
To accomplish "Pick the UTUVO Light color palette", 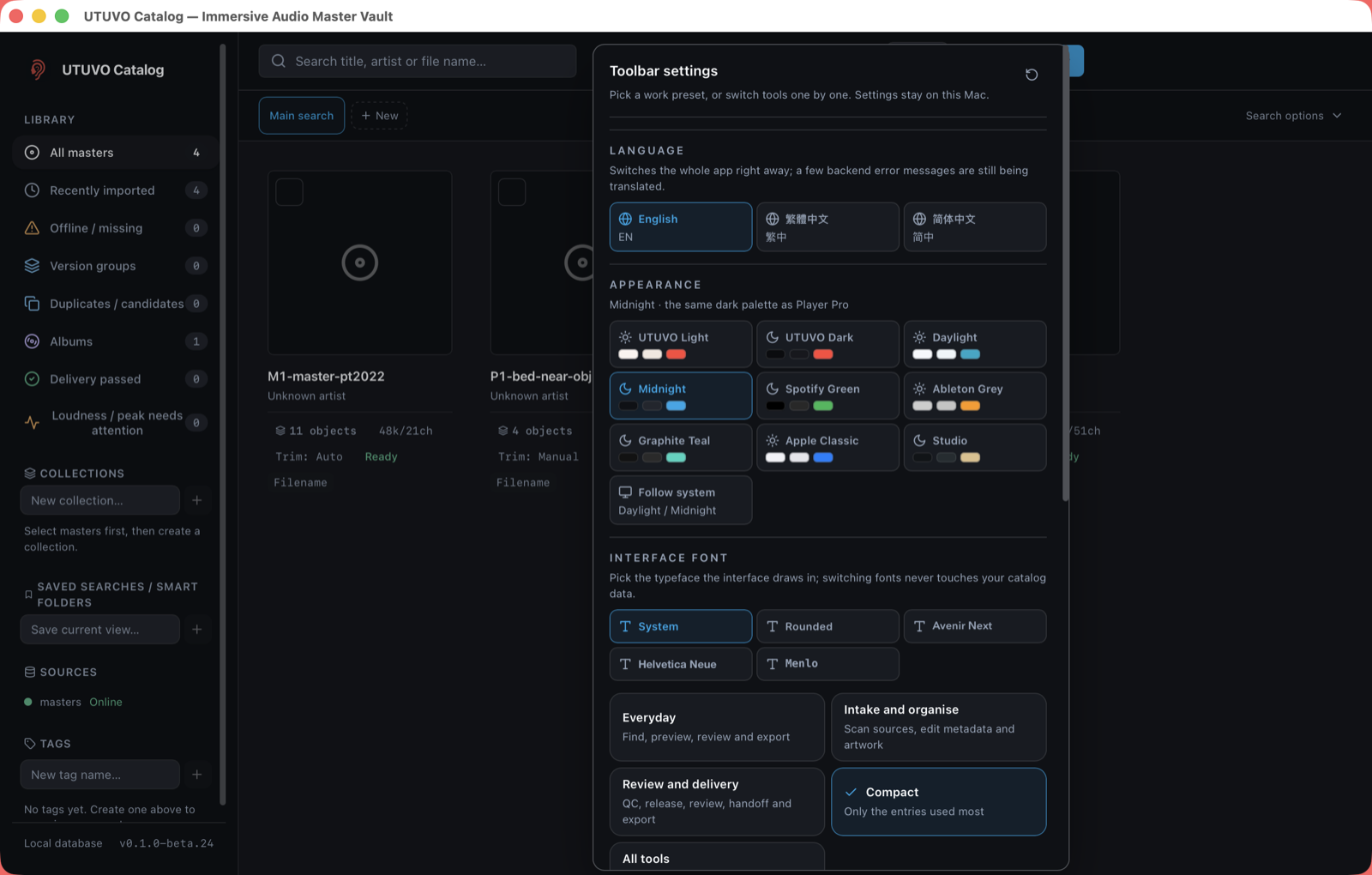I will [681, 344].
